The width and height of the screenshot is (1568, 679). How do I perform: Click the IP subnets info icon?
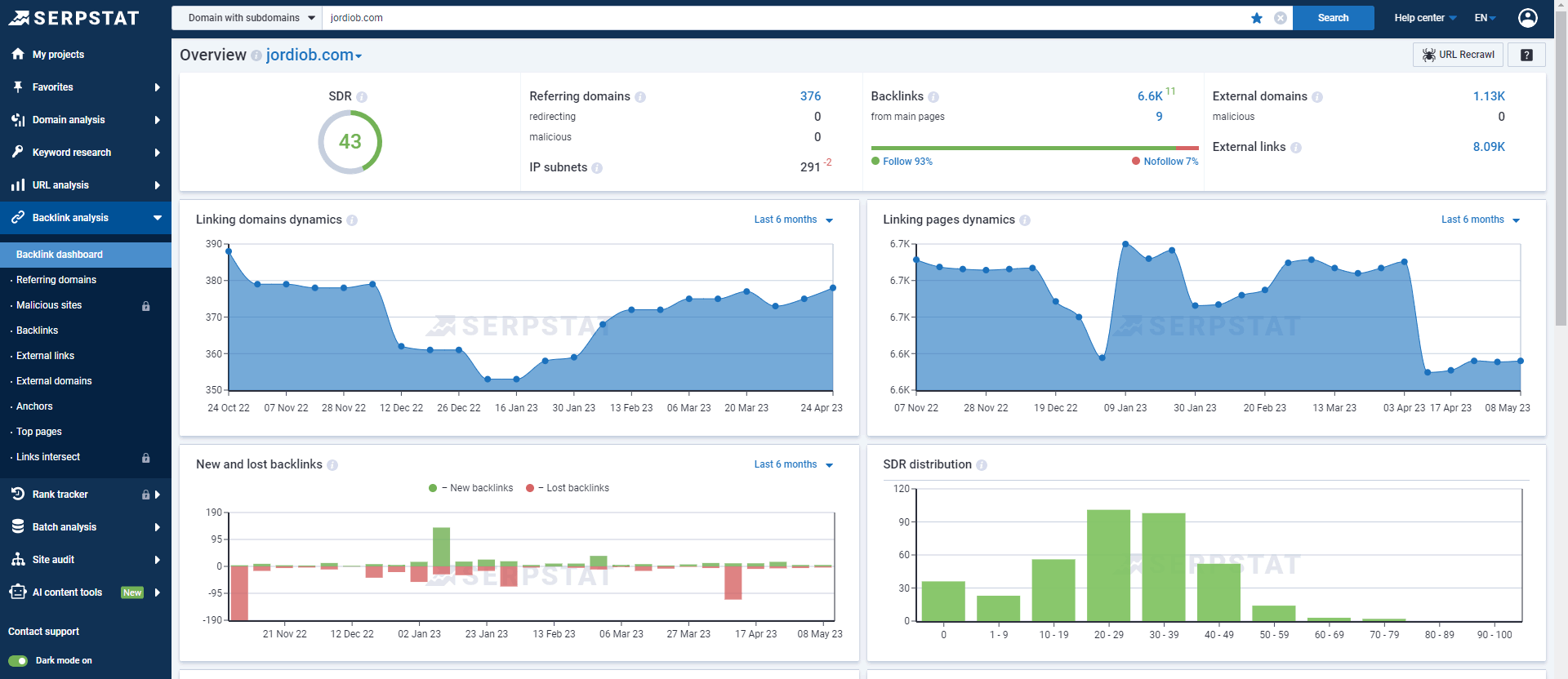(x=597, y=168)
